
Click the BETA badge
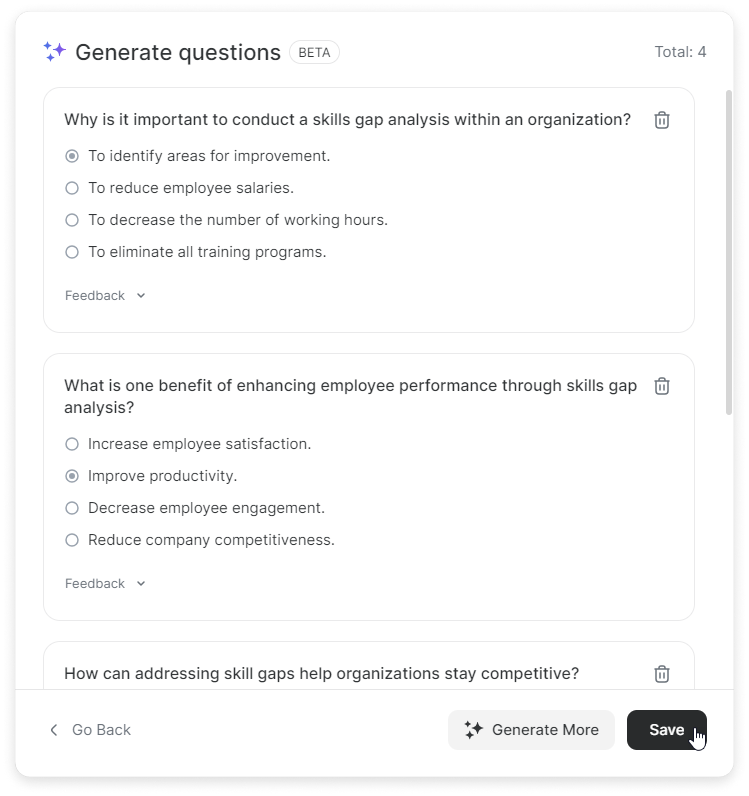[314, 52]
